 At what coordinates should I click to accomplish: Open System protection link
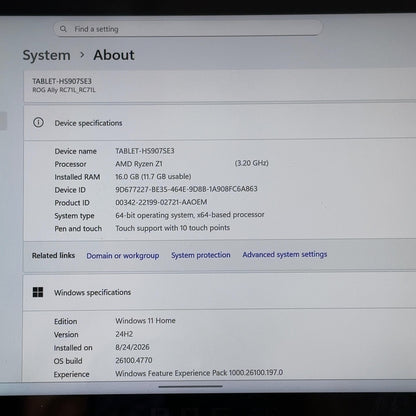coord(201,255)
